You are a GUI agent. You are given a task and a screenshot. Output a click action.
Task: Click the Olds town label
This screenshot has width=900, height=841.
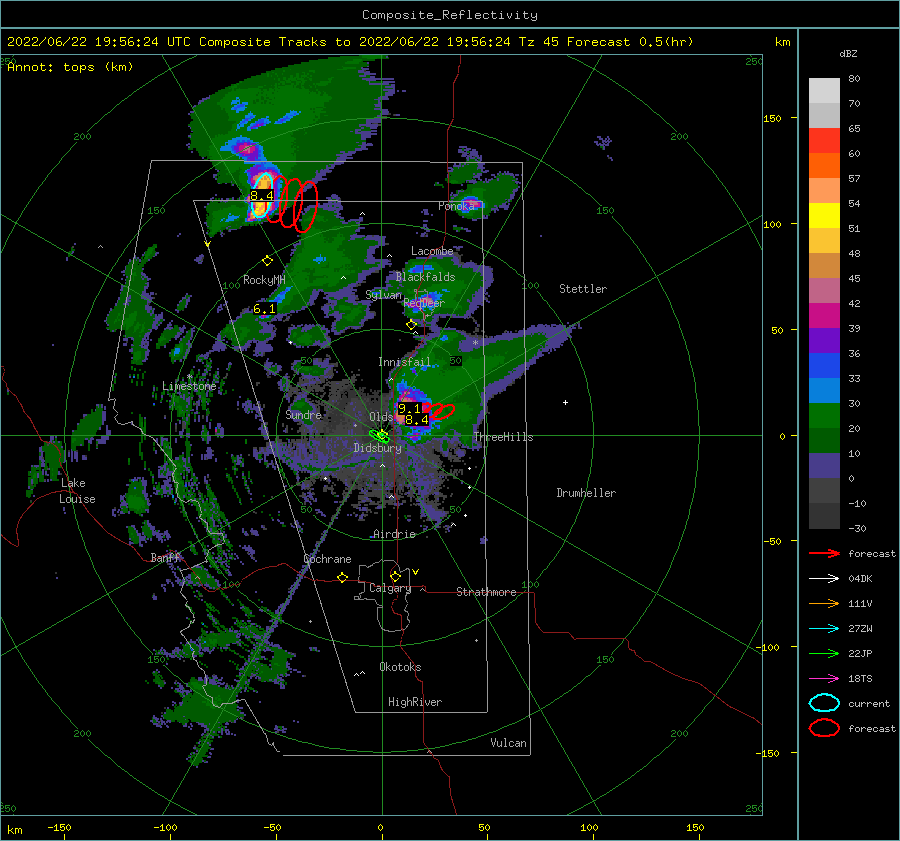point(381,417)
